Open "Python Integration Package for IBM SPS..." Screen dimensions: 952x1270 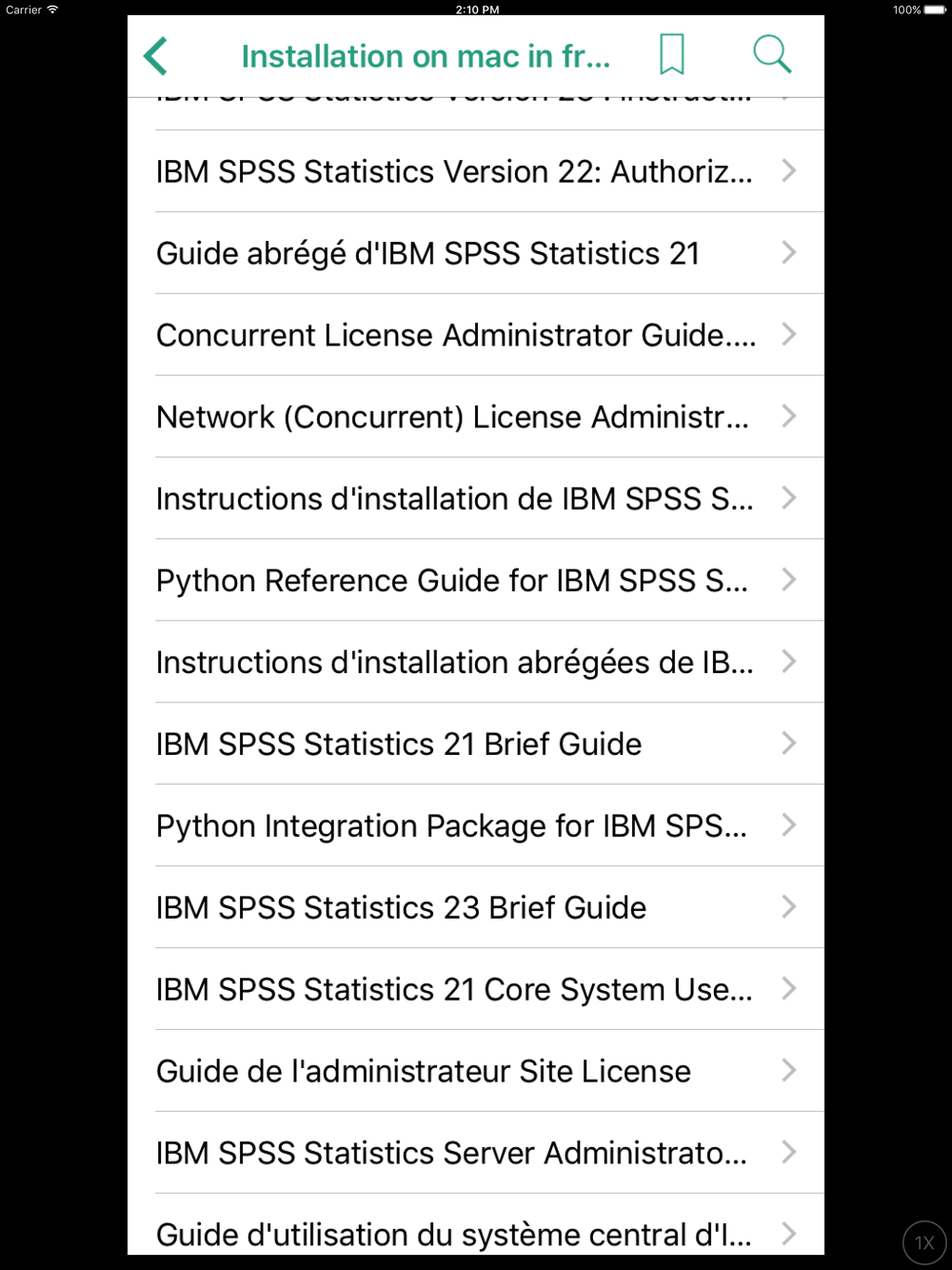tap(476, 826)
